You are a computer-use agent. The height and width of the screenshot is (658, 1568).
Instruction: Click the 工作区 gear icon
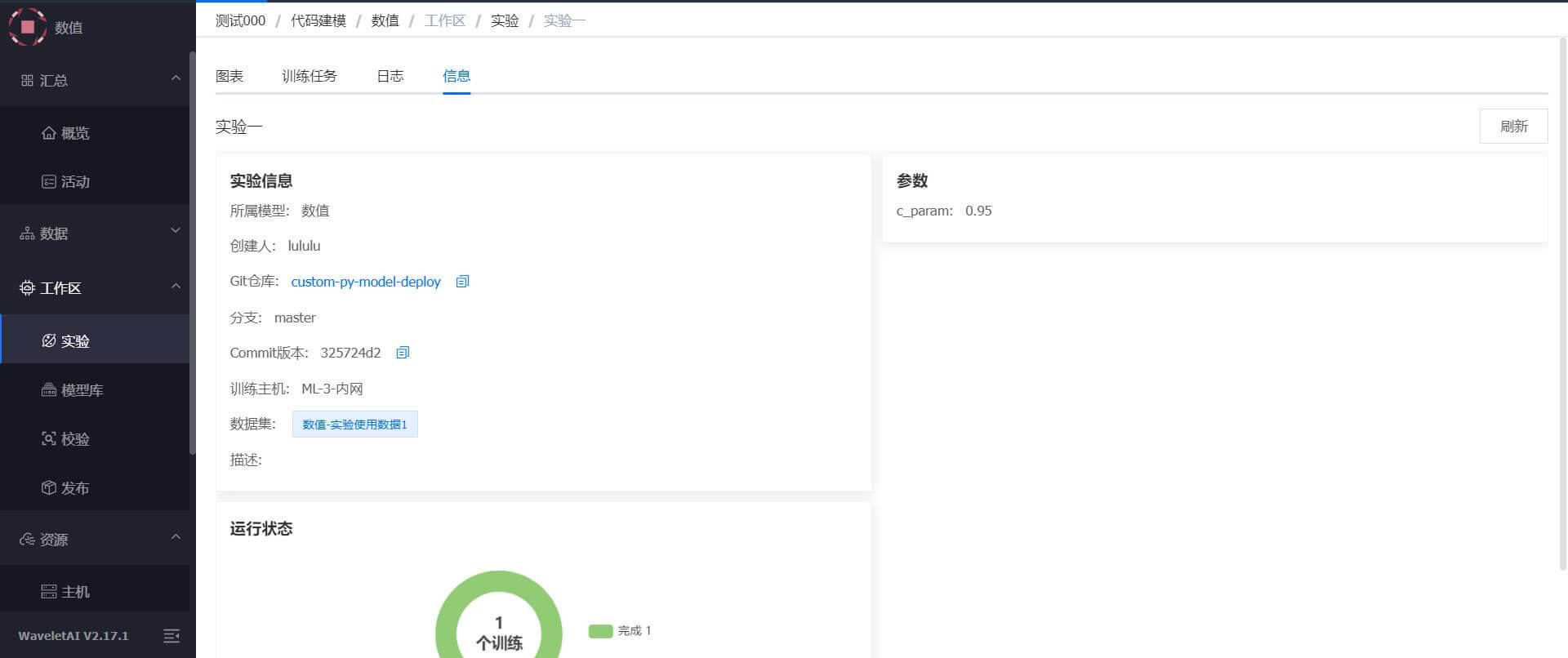(27, 288)
